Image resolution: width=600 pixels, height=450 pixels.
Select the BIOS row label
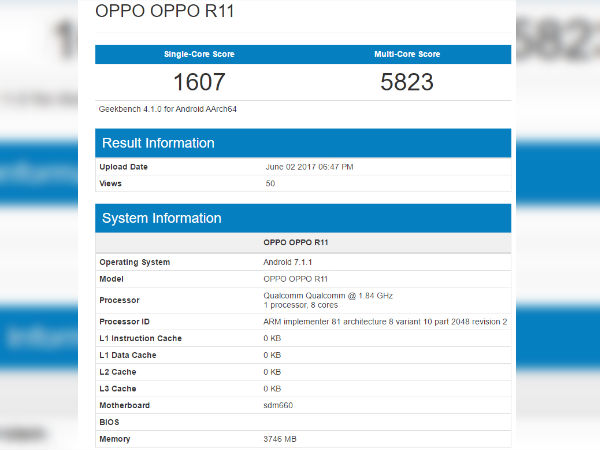click(x=109, y=422)
